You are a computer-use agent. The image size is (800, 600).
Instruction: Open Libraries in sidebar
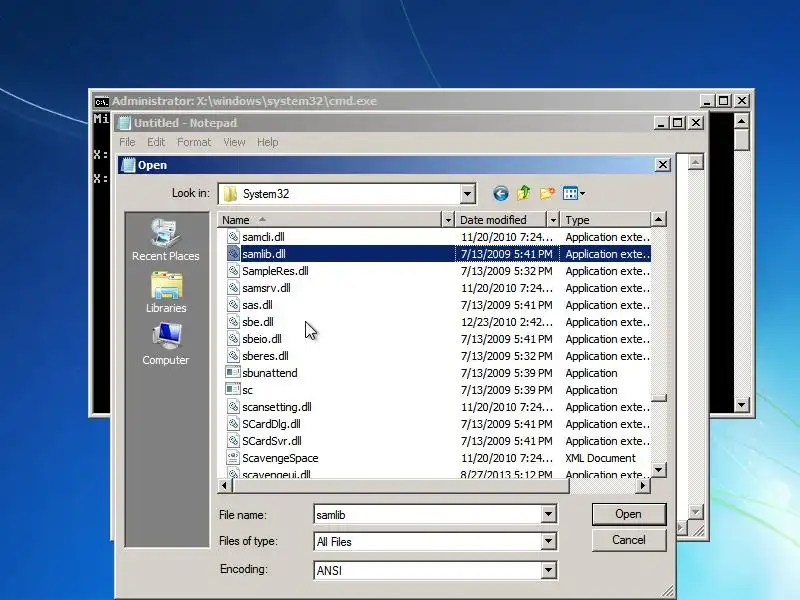tap(166, 292)
